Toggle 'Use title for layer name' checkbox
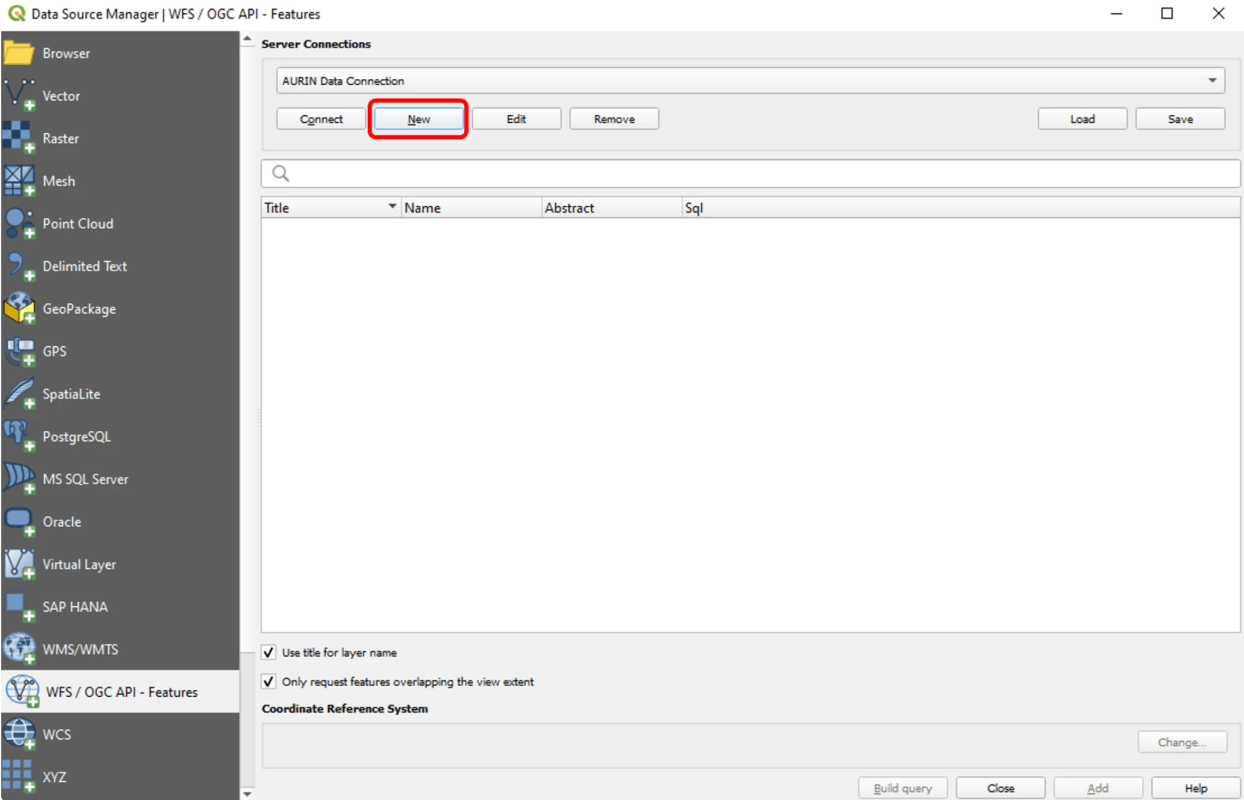The width and height of the screenshot is (1244, 800). coord(269,653)
